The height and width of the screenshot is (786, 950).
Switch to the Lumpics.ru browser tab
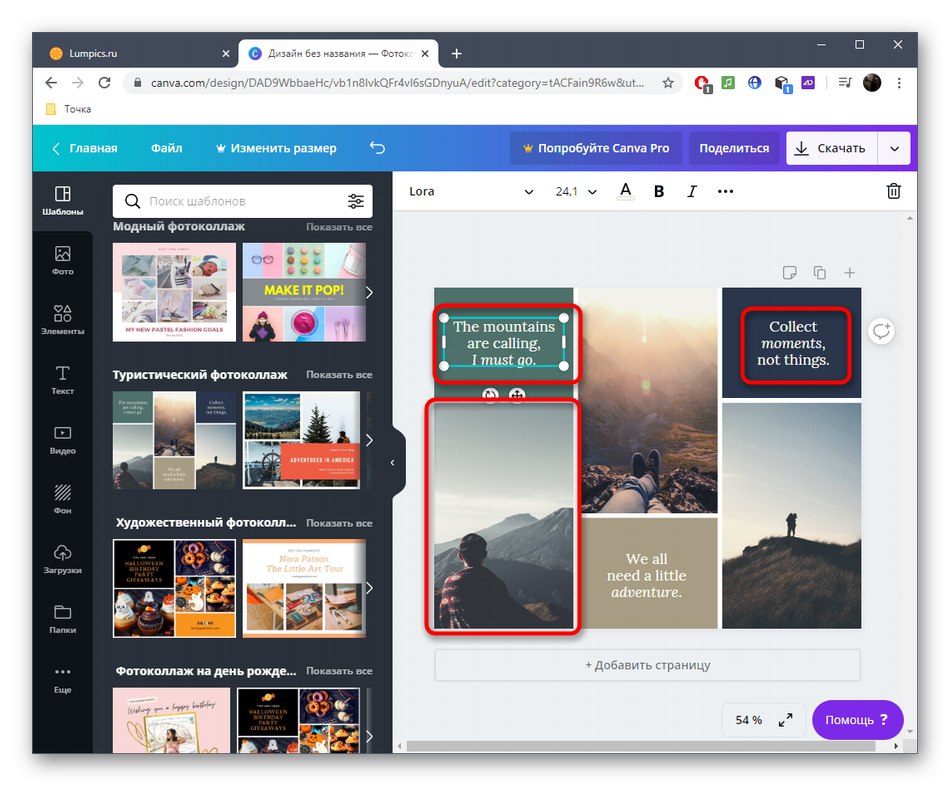click(x=137, y=54)
